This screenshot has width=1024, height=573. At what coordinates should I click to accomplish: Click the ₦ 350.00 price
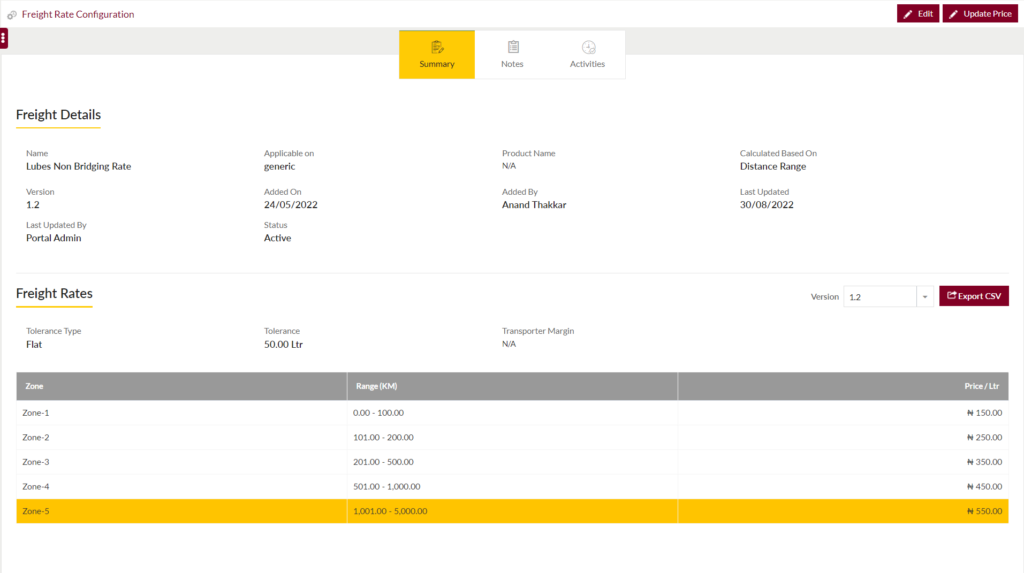coord(984,462)
